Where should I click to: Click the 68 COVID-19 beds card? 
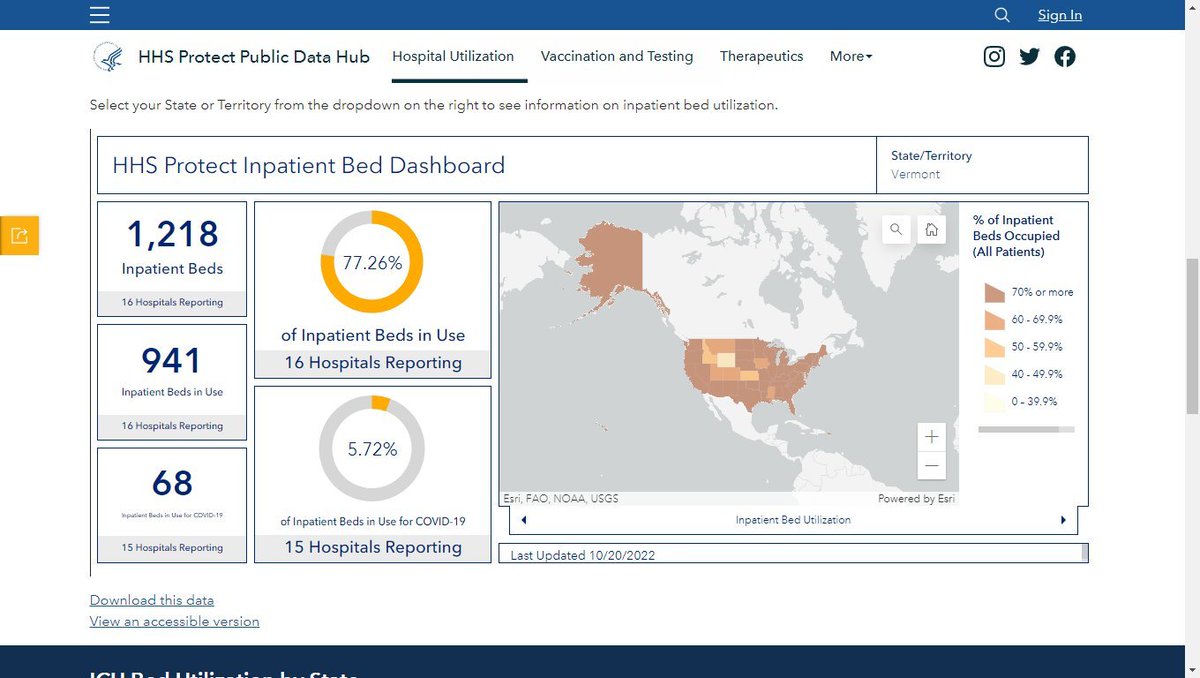[172, 505]
